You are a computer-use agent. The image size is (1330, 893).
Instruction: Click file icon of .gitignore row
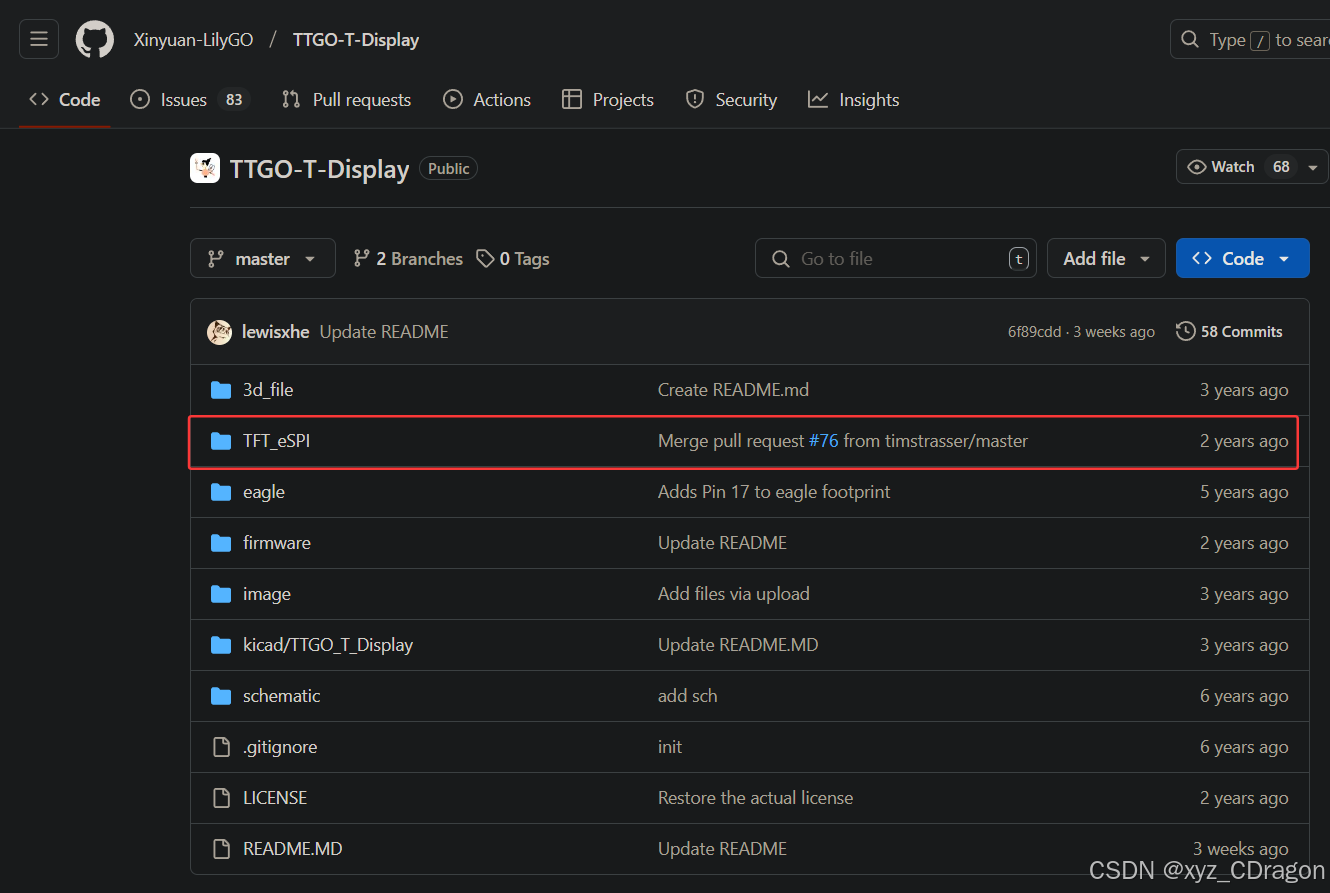point(221,747)
